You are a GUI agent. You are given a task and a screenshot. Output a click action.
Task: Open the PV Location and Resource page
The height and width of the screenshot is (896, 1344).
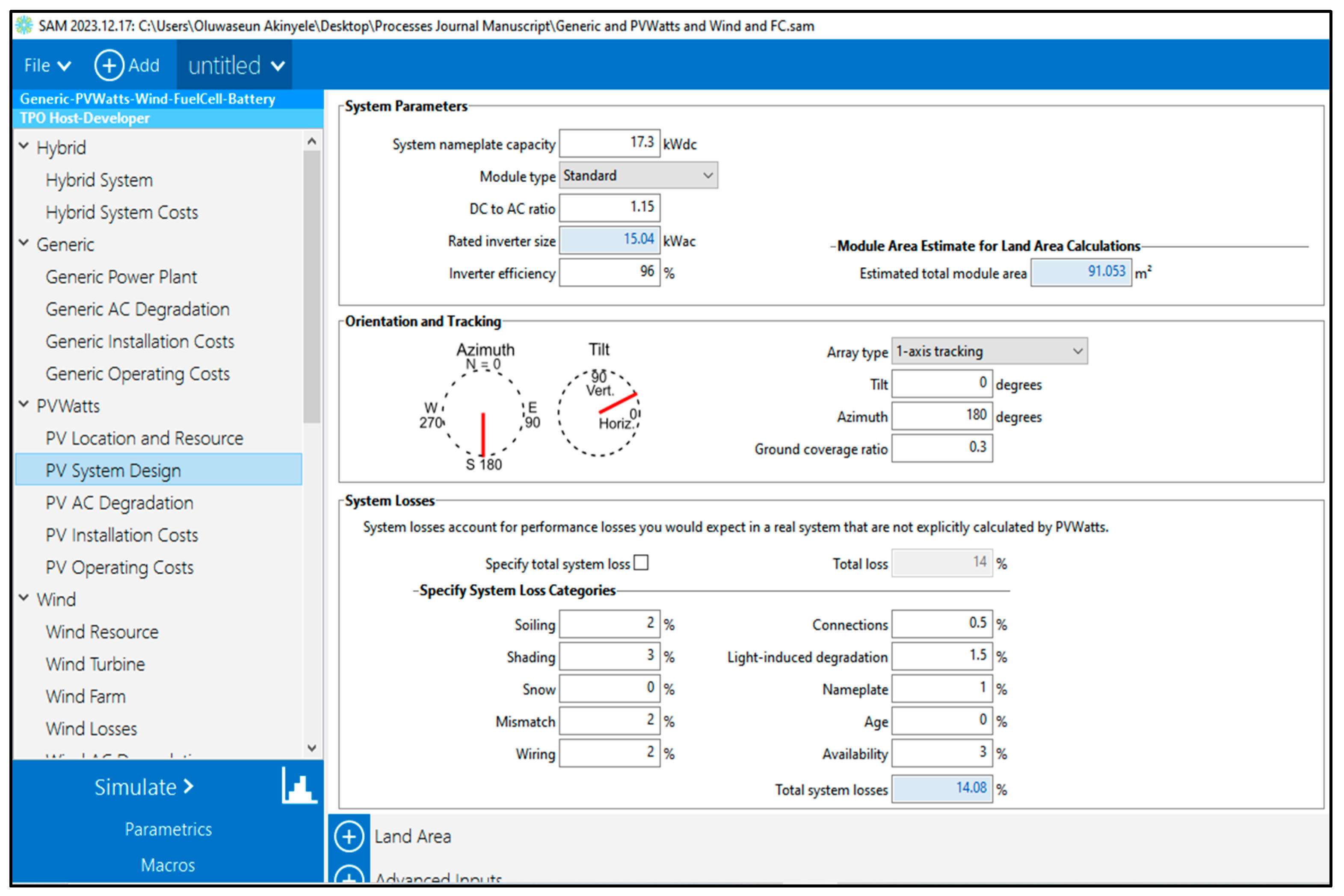pos(145,438)
